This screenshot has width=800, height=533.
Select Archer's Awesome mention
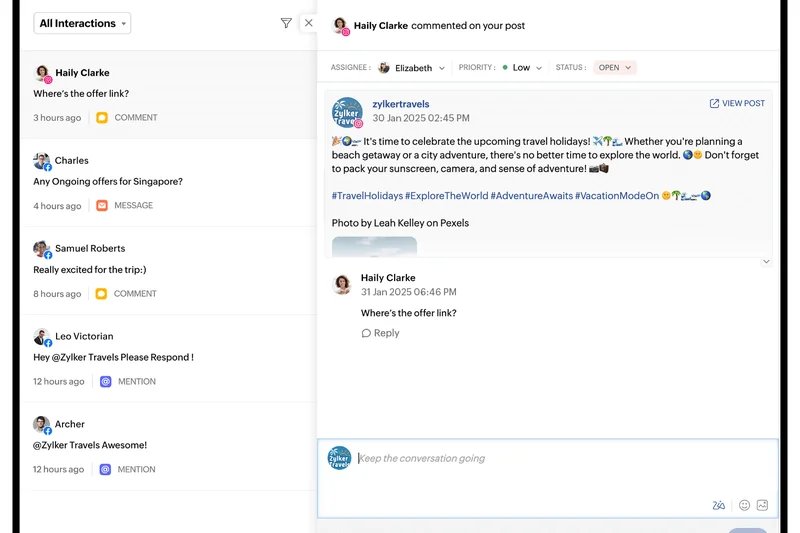point(168,446)
